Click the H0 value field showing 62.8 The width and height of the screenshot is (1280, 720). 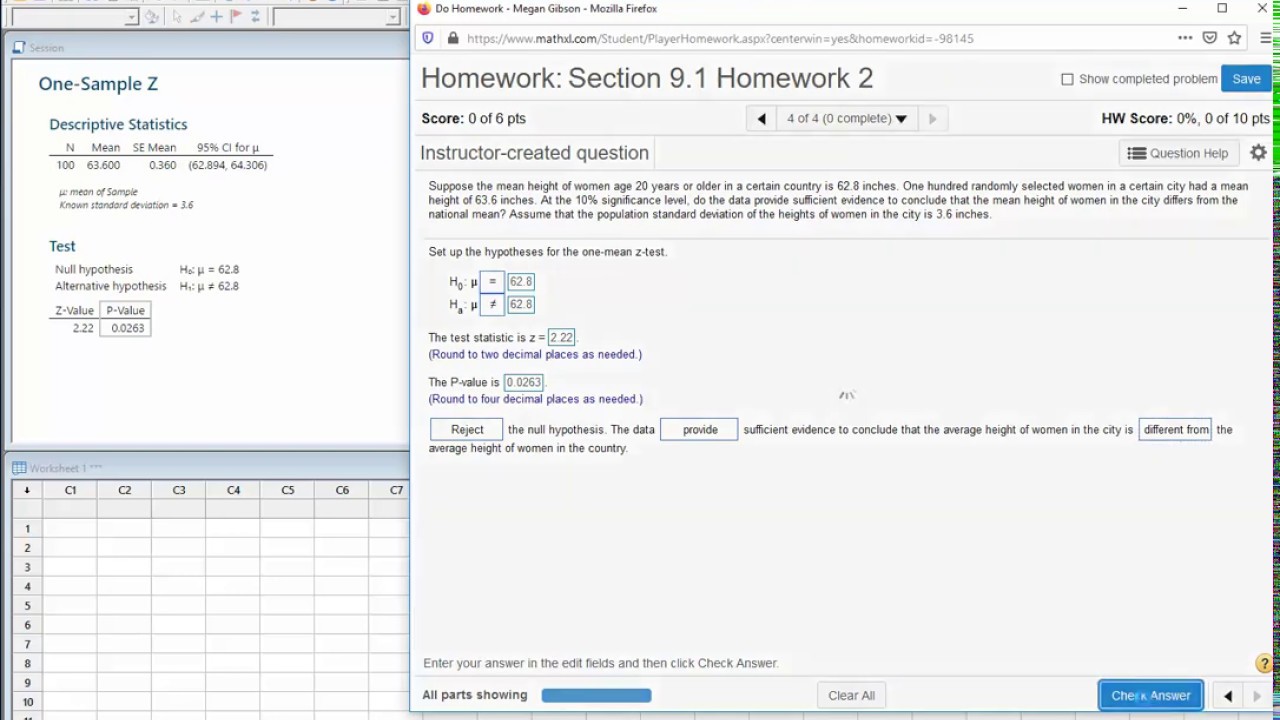[x=521, y=281]
